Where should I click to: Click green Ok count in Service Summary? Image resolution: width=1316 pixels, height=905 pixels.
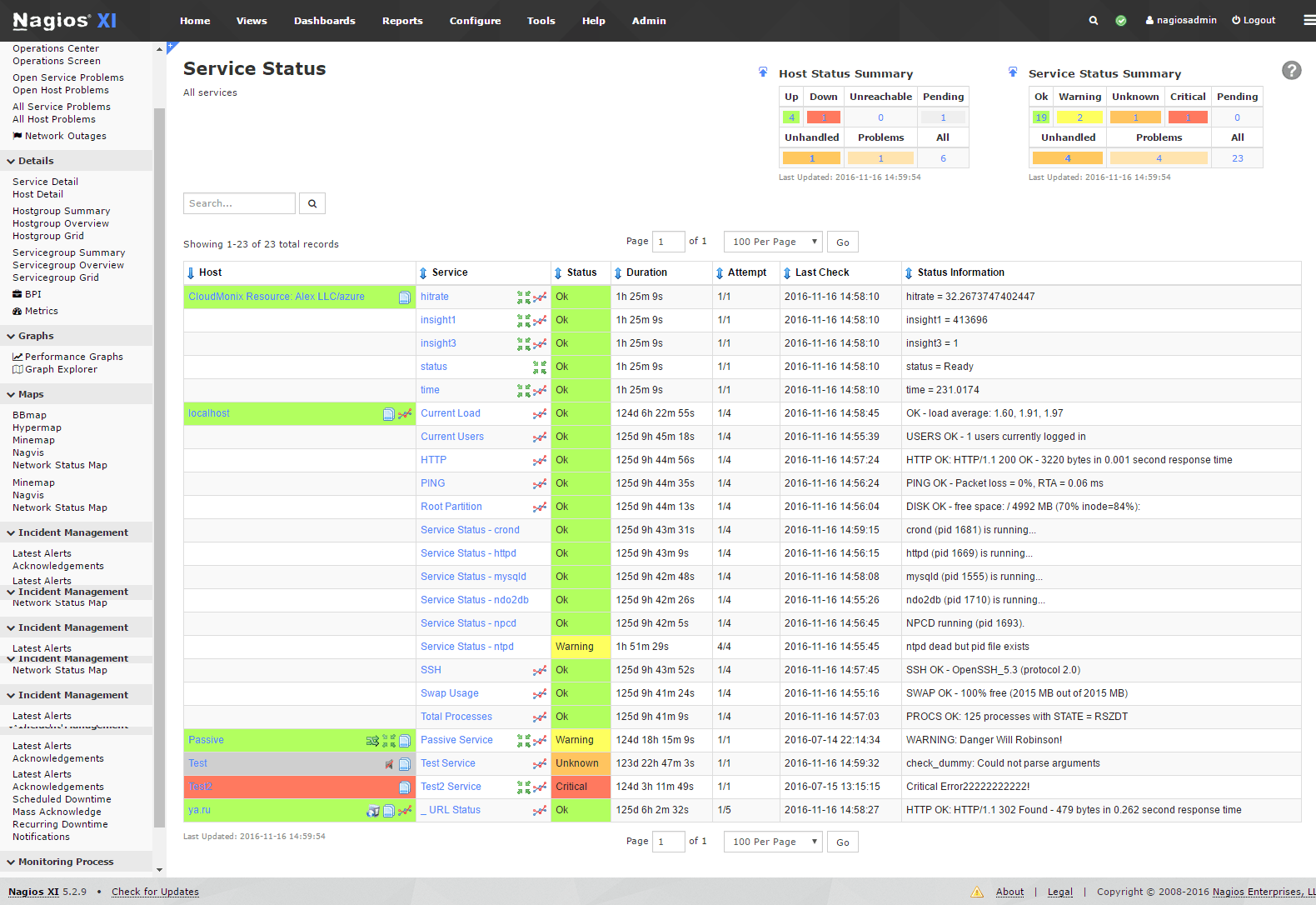[1041, 117]
